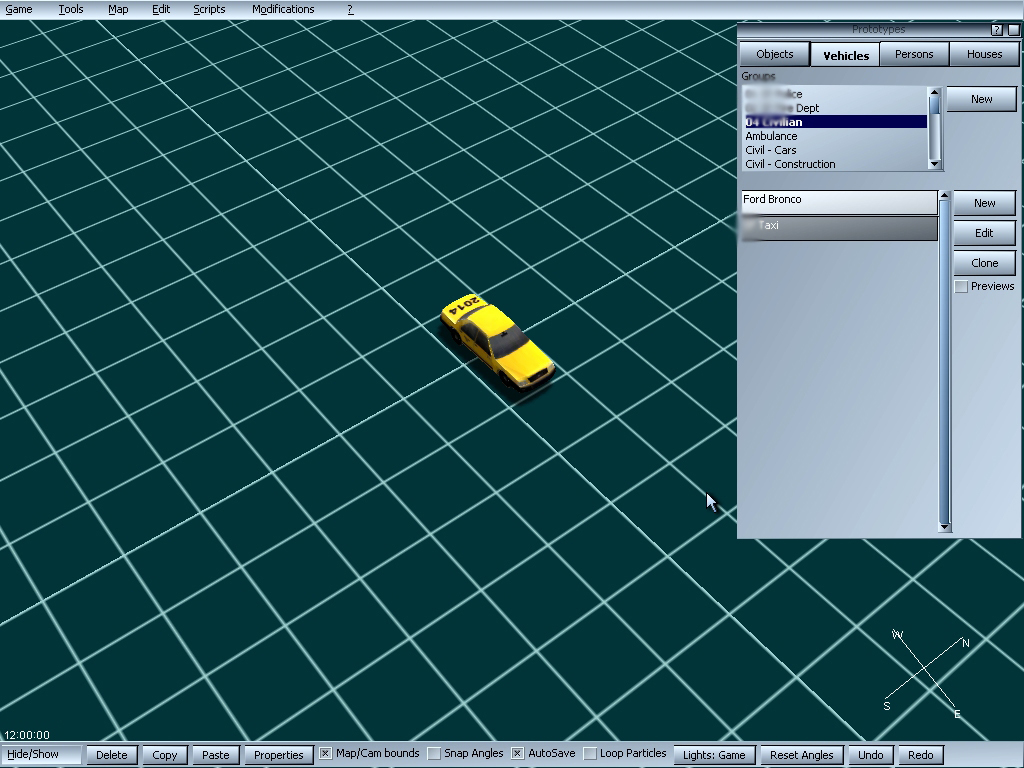
Task: Click New button next to Groups list
Action: [981, 99]
